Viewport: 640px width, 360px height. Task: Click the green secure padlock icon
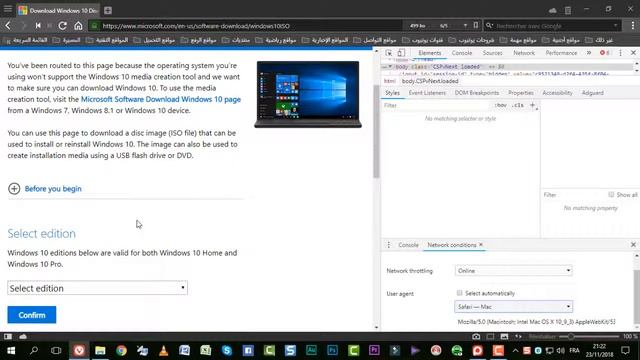coord(94,26)
